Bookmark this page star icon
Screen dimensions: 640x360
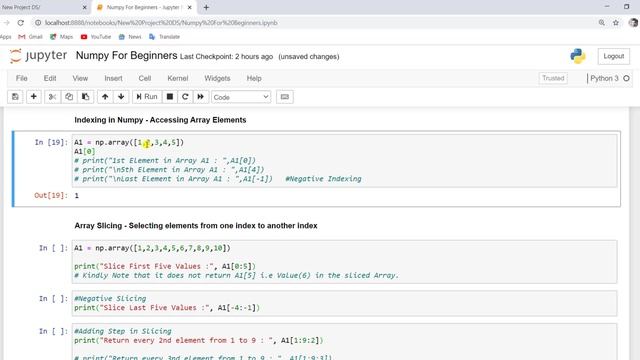(x=616, y=23)
